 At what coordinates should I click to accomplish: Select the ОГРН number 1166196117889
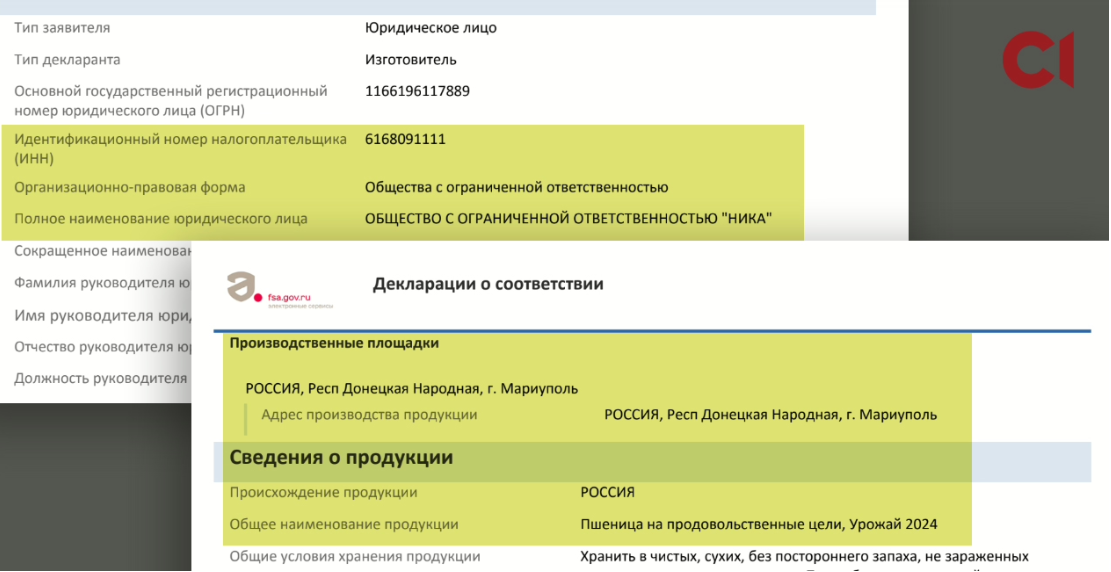pos(417,92)
